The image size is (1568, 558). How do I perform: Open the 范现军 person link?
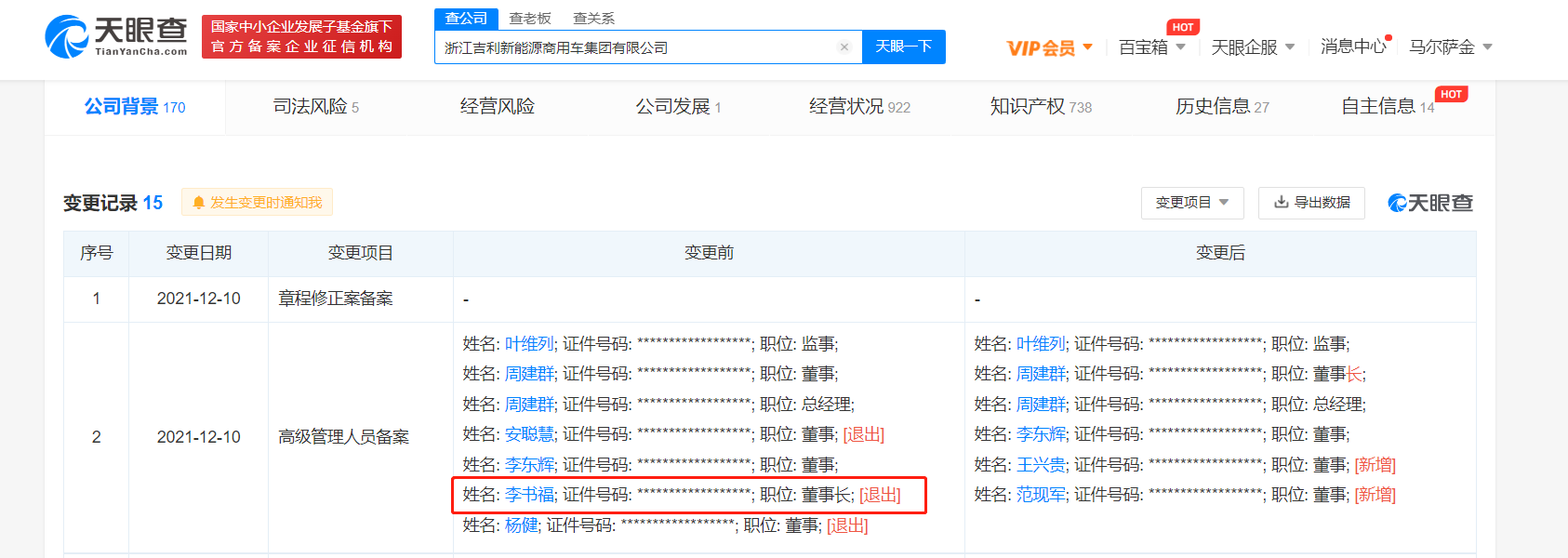click(x=1041, y=495)
